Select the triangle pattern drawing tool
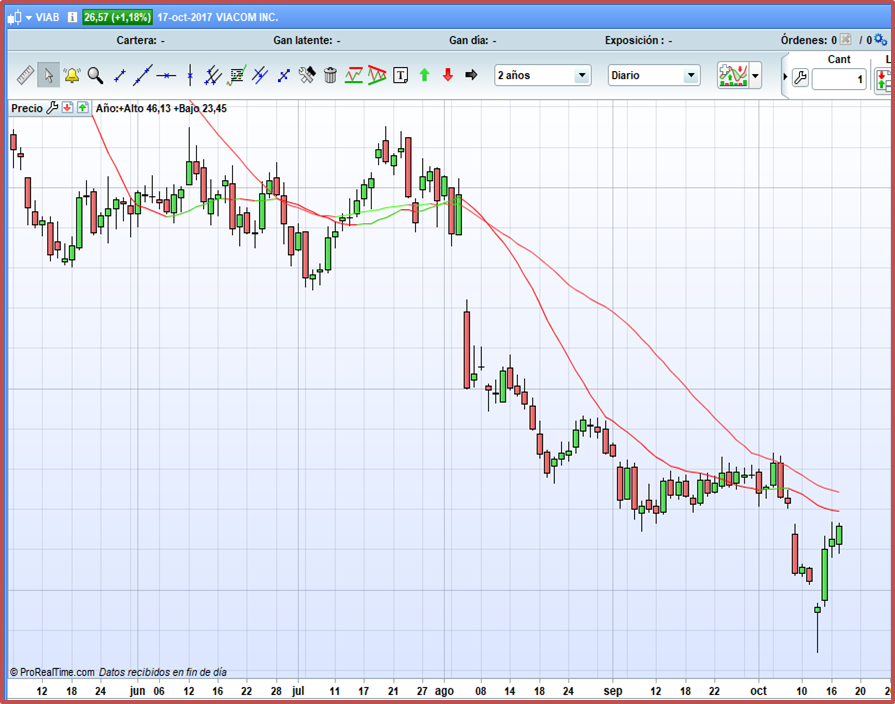 (377, 75)
